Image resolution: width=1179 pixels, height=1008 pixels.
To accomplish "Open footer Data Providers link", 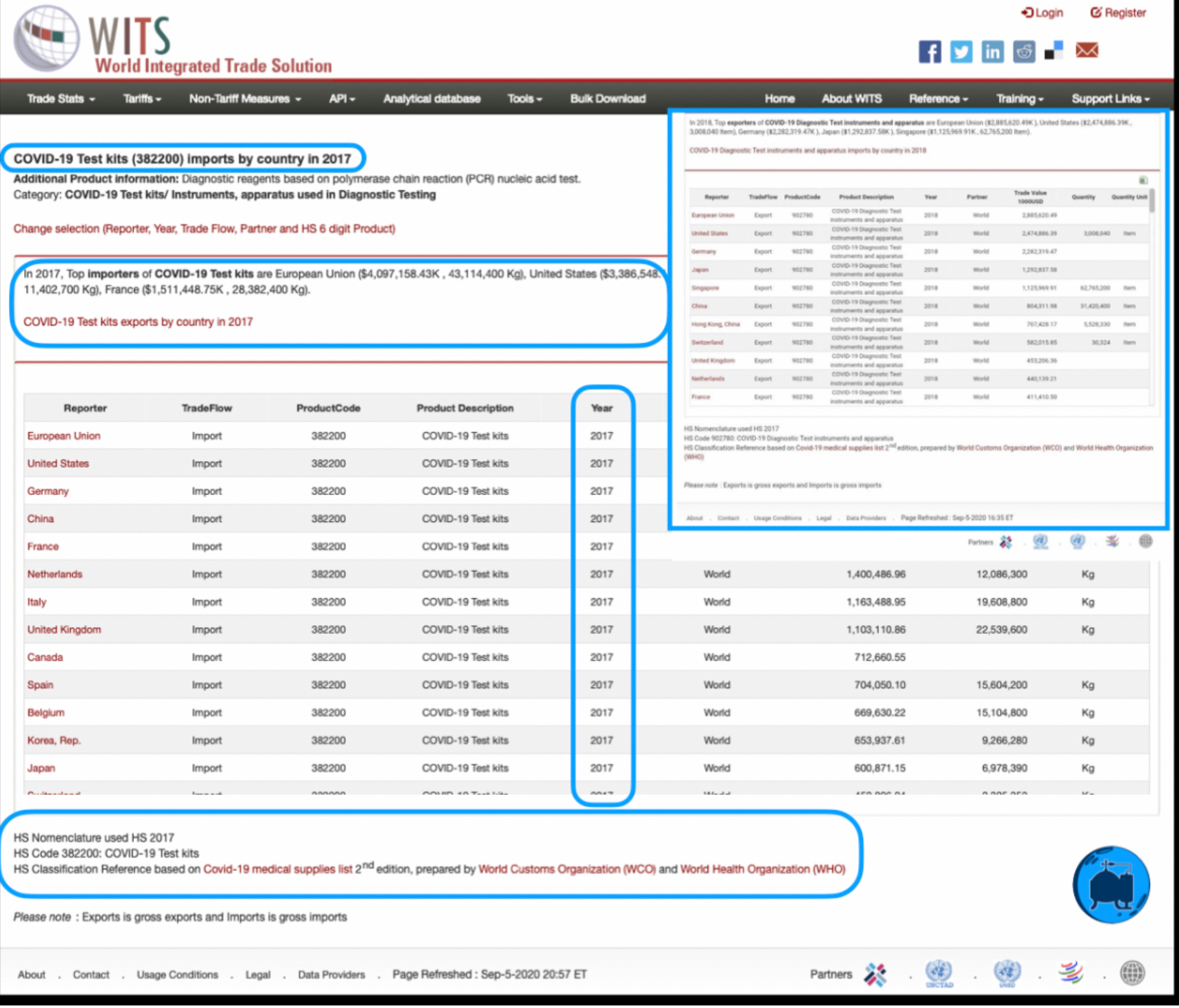I will pyautogui.click(x=331, y=975).
